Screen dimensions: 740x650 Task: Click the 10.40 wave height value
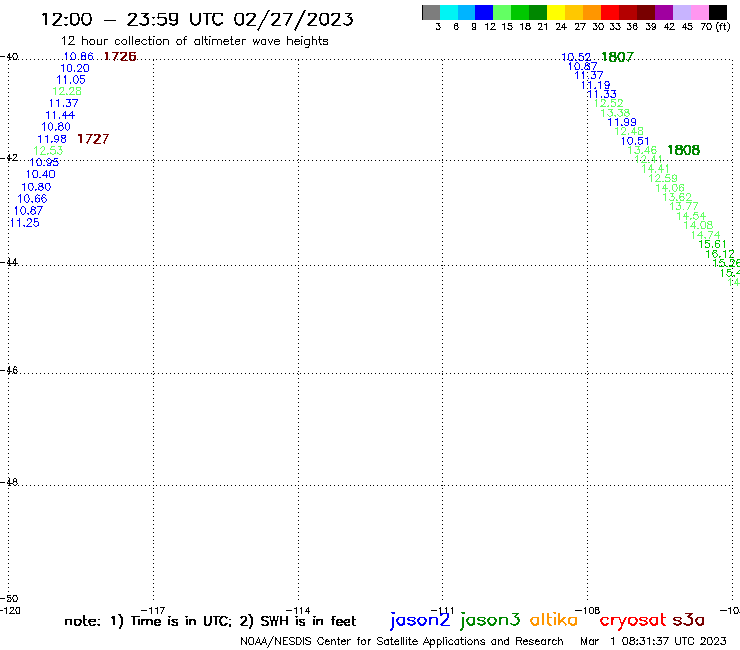click(x=41, y=174)
